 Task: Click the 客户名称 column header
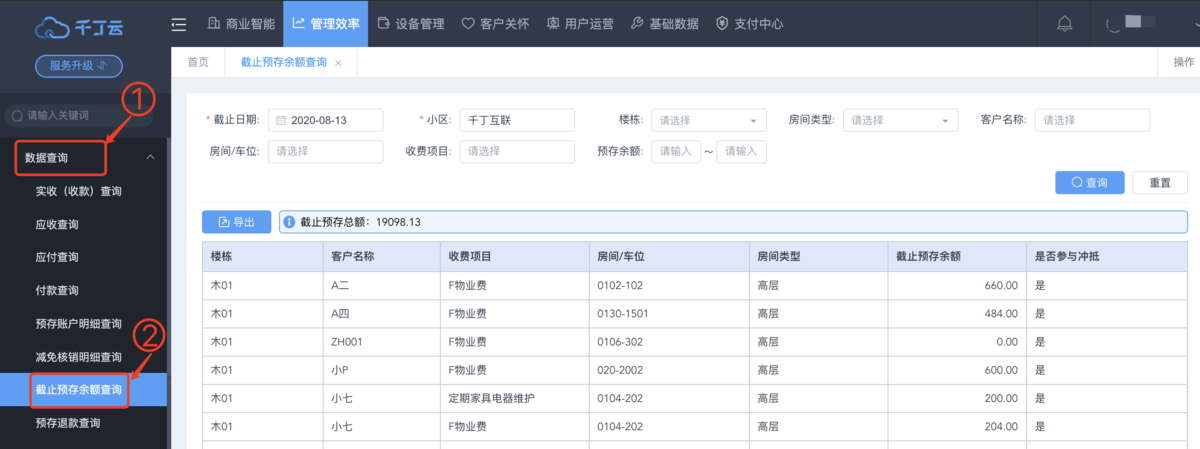[381, 256]
